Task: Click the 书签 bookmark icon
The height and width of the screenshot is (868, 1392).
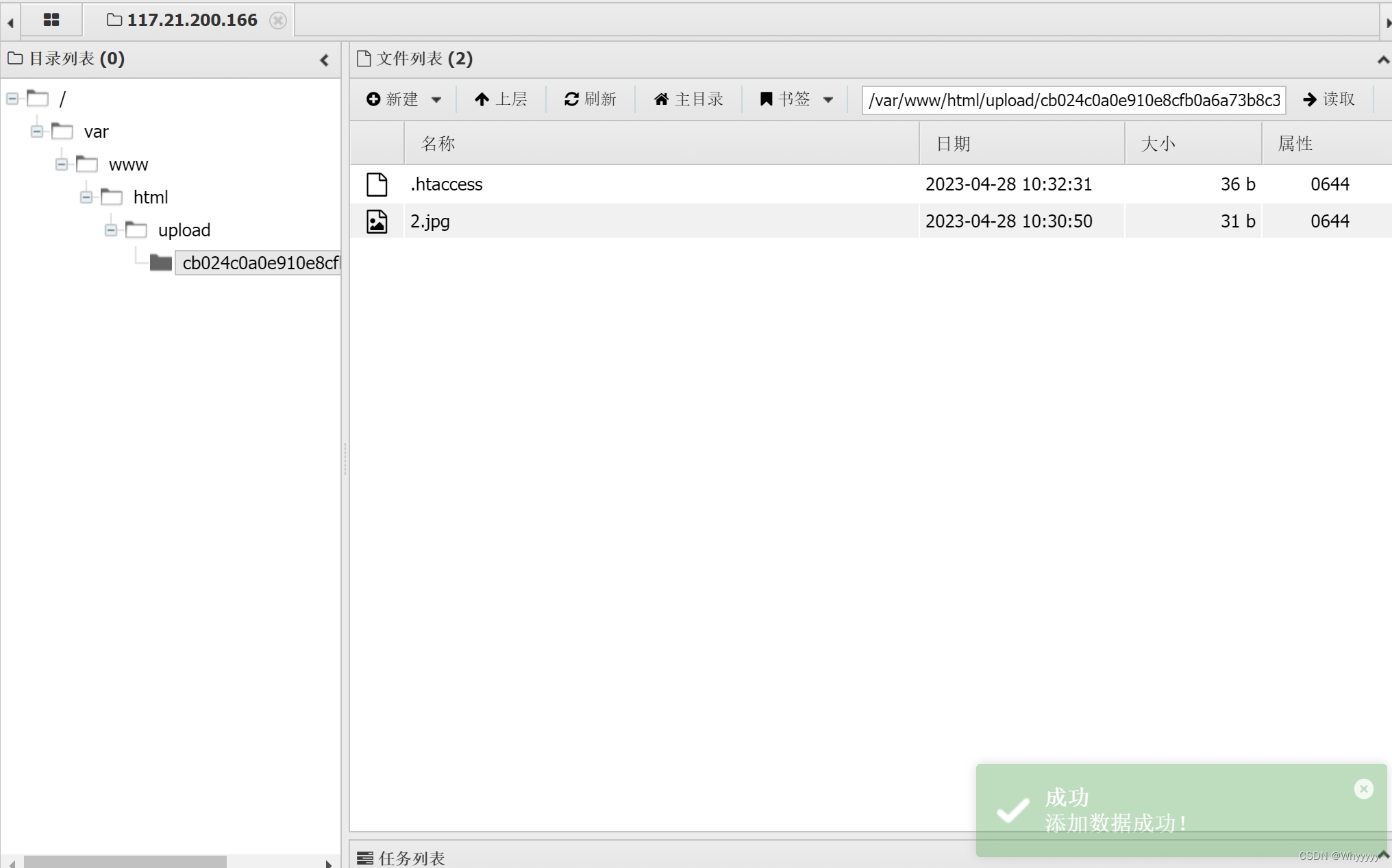Action: (767, 99)
